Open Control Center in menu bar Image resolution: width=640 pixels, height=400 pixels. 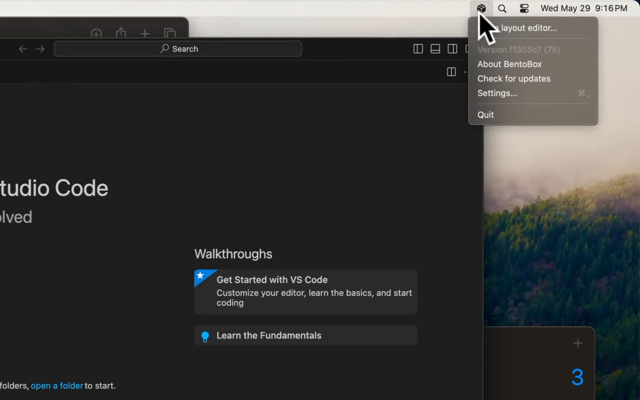[524, 8]
